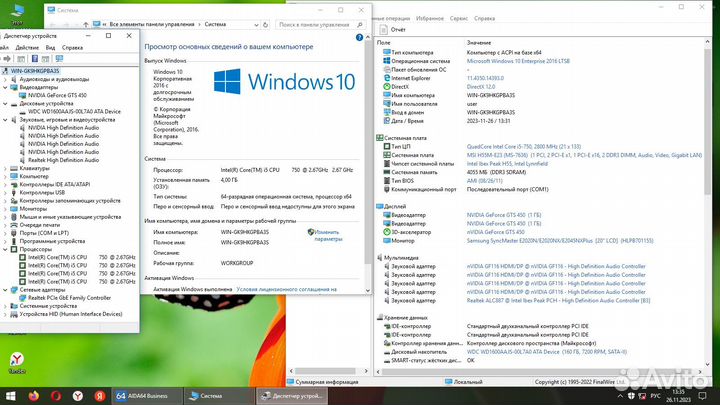
Task: Click the DirectX 12.0 value link
Action: [x=481, y=87]
